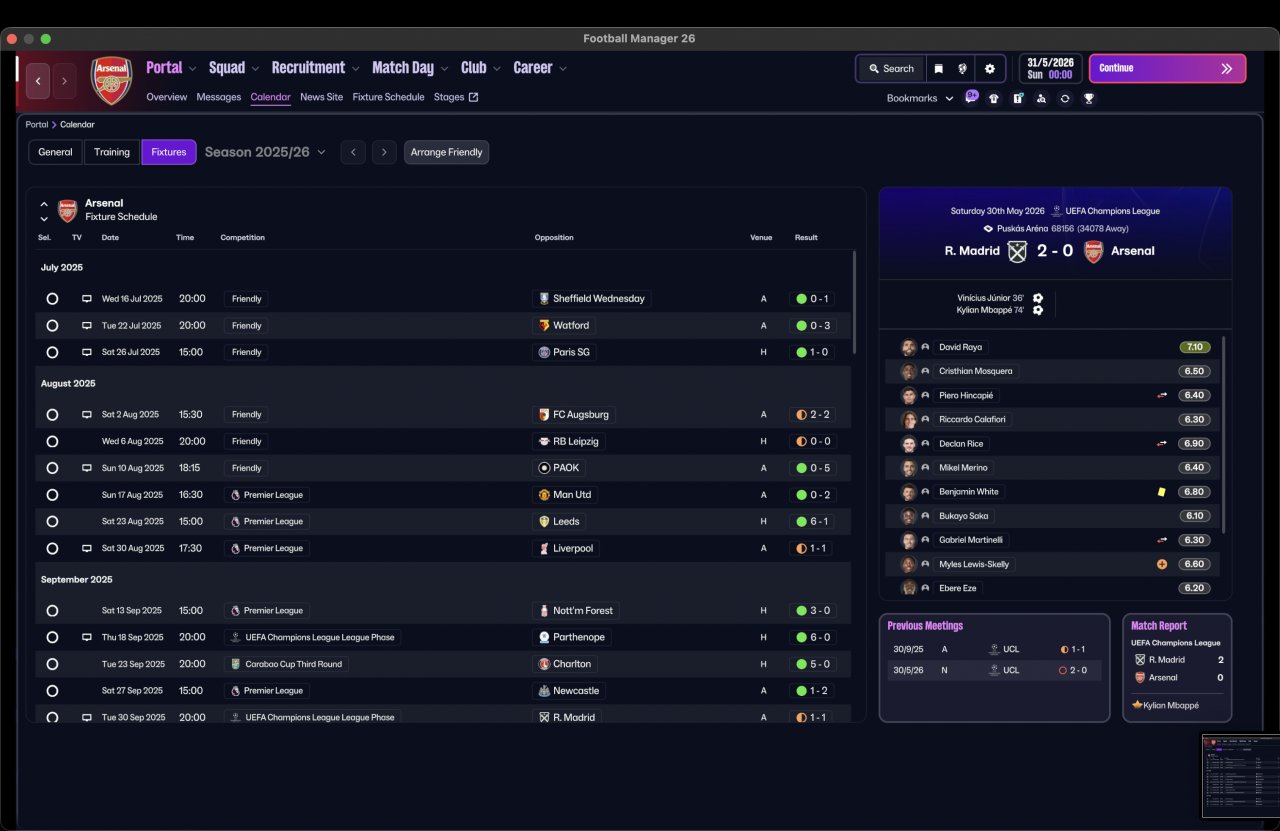
Task: Click the Liverpool opposition name
Action: 573,549
